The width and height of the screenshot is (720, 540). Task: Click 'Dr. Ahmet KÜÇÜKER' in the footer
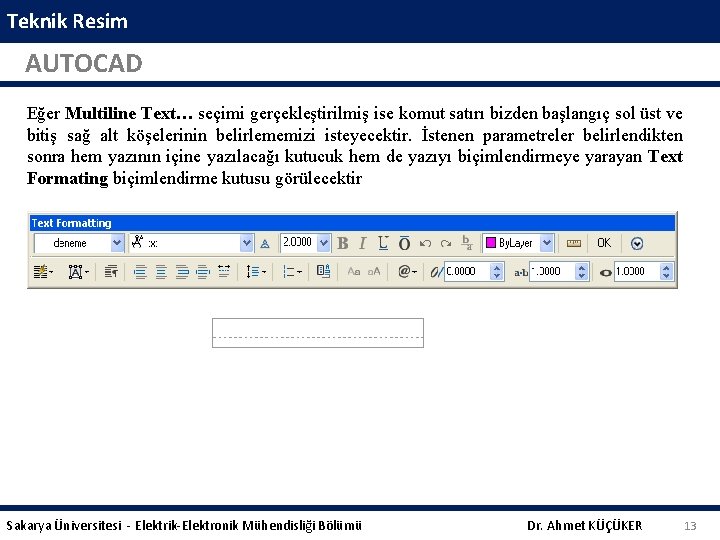585,525
